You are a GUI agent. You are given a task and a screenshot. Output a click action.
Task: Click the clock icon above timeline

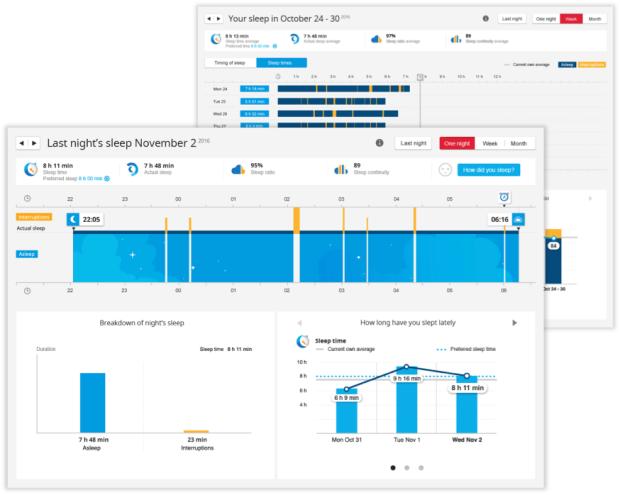(27, 198)
